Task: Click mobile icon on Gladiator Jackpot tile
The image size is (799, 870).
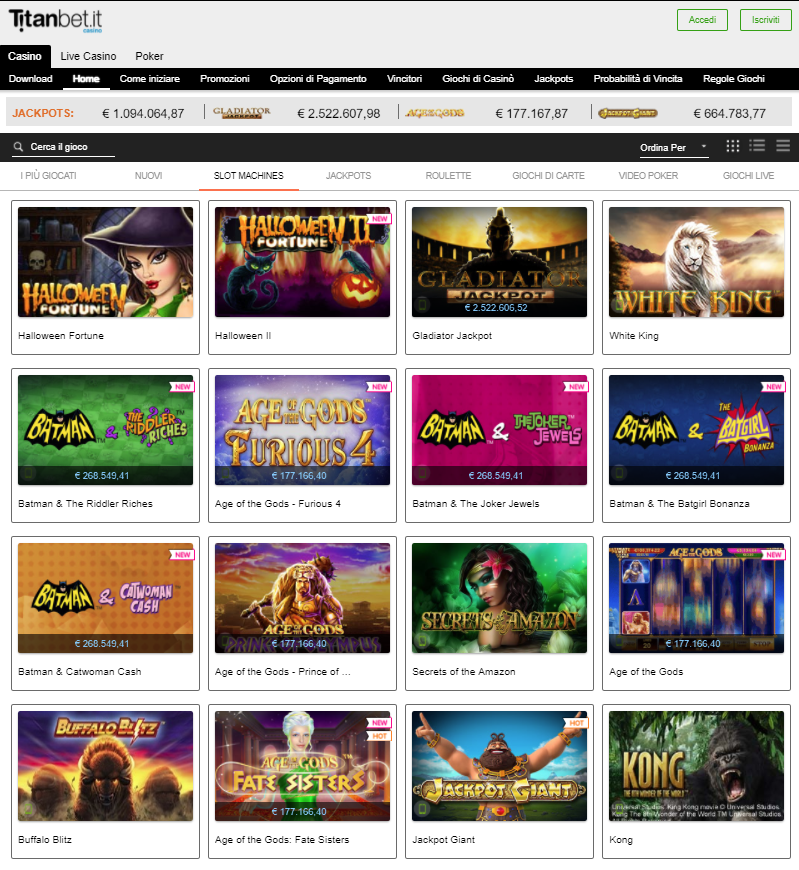Action: [x=422, y=305]
